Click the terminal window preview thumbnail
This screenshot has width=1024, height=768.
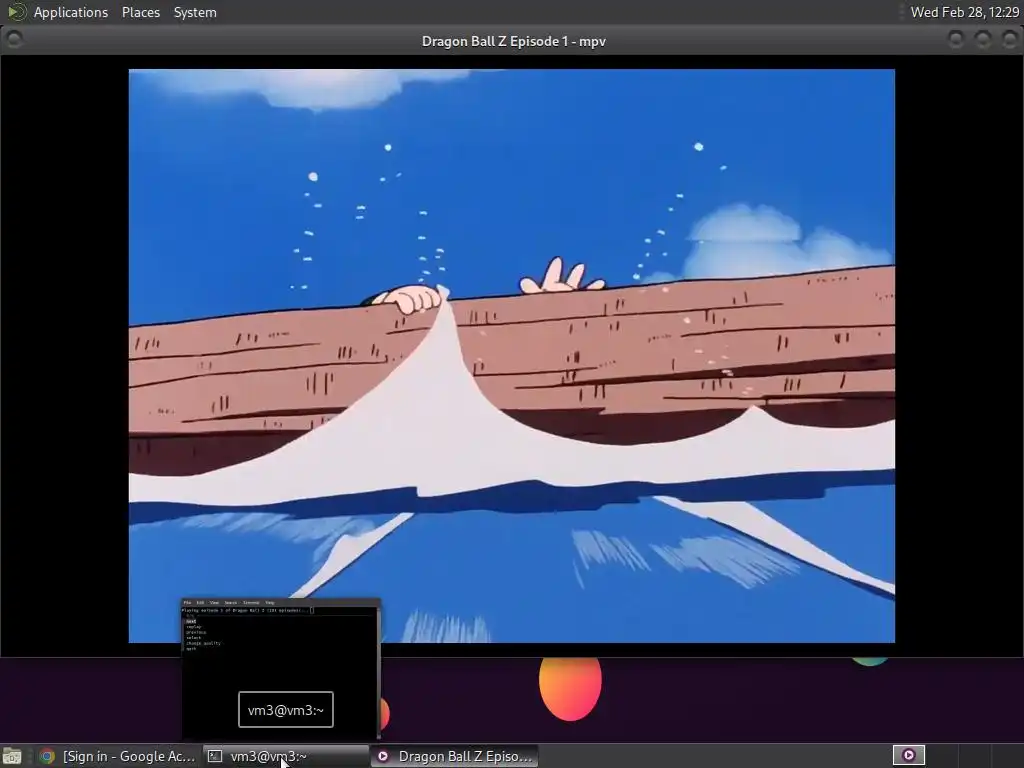[x=281, y=669]
